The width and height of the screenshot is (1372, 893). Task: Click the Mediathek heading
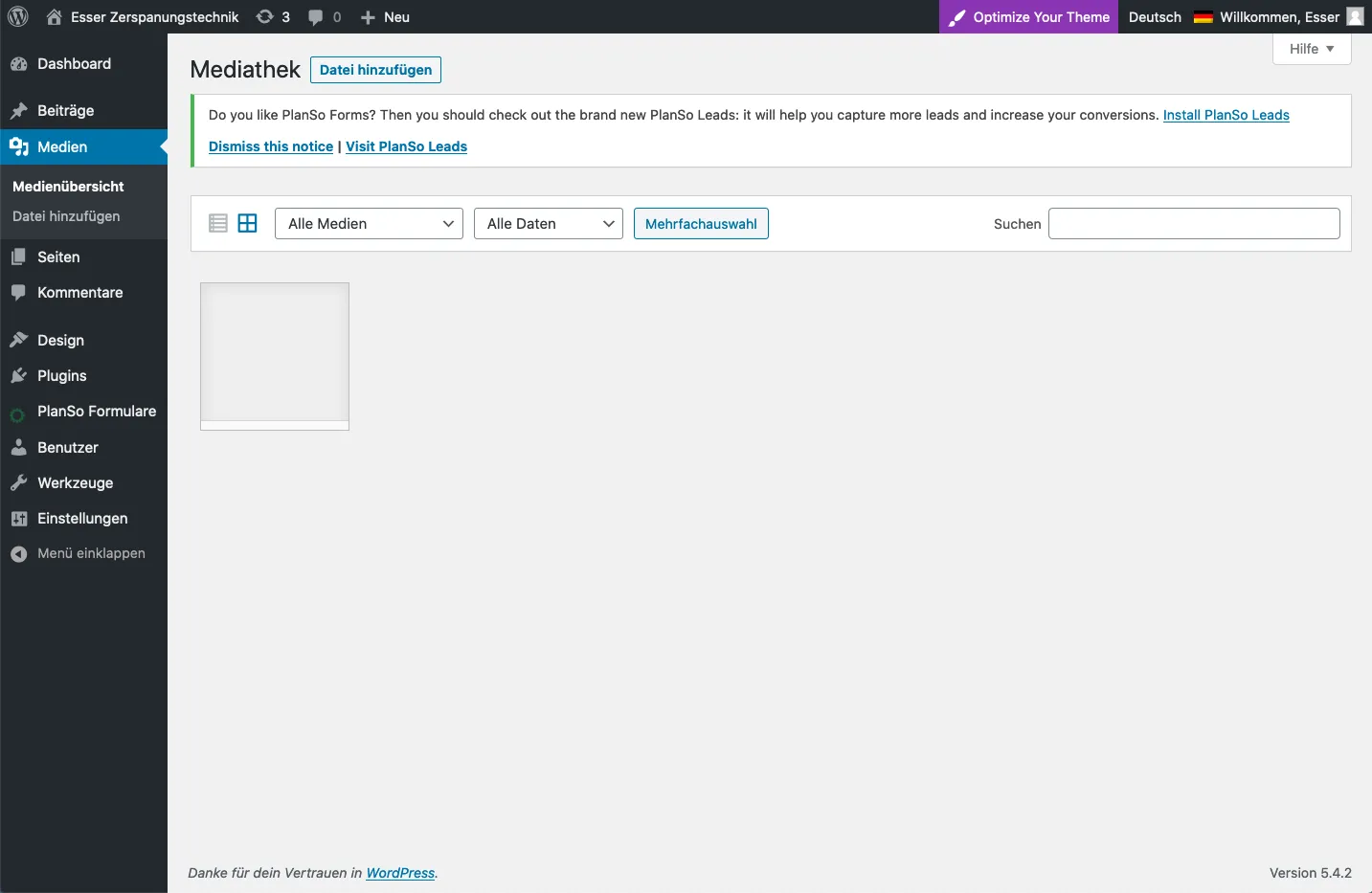click(x=245, y=70)
